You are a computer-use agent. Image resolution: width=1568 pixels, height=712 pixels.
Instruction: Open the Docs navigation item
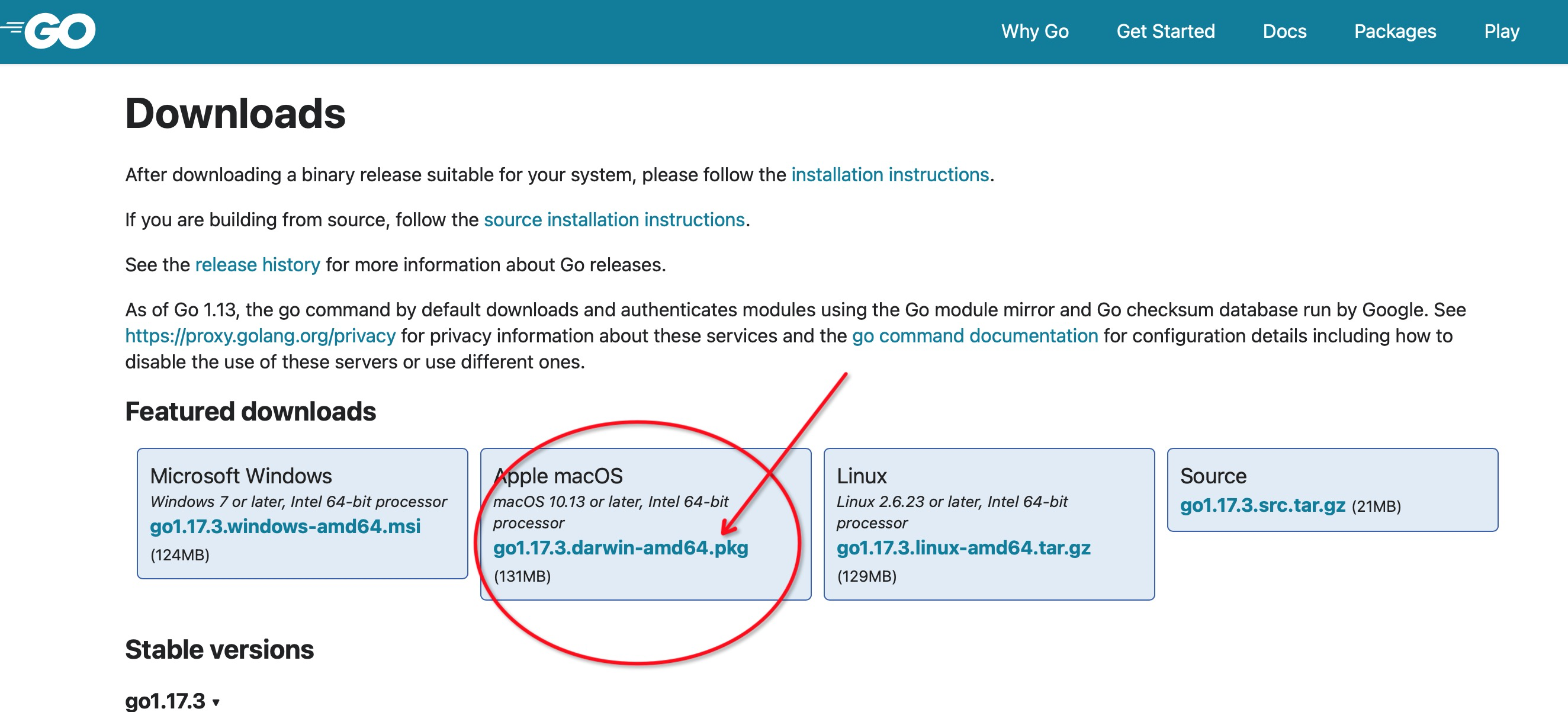(x=1284, y=31)
